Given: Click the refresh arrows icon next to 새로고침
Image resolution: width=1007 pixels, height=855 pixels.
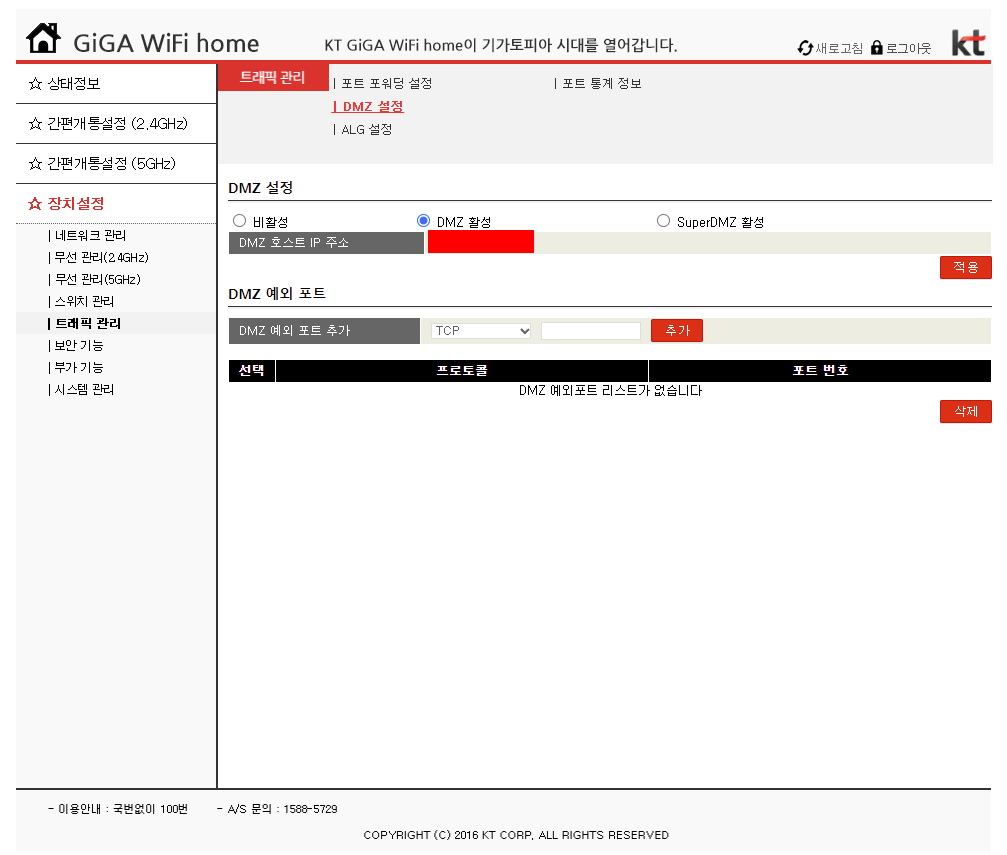Looking at the screenshot, I should pyautogui.click(x=805, y=48).
